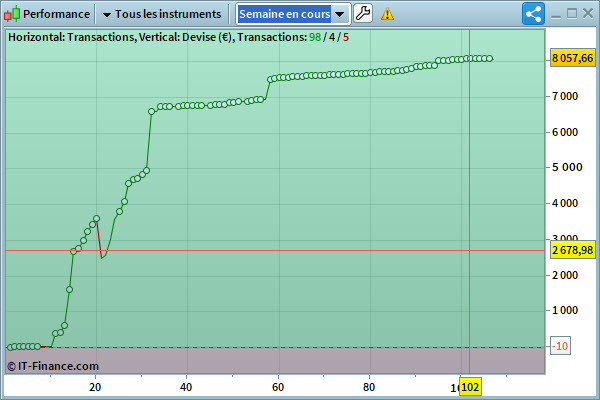Viewport: 600px width, 400px height.
Task: Click the green 98 winning transactions count
Action: pyautogui.click(x=315, y=37)
